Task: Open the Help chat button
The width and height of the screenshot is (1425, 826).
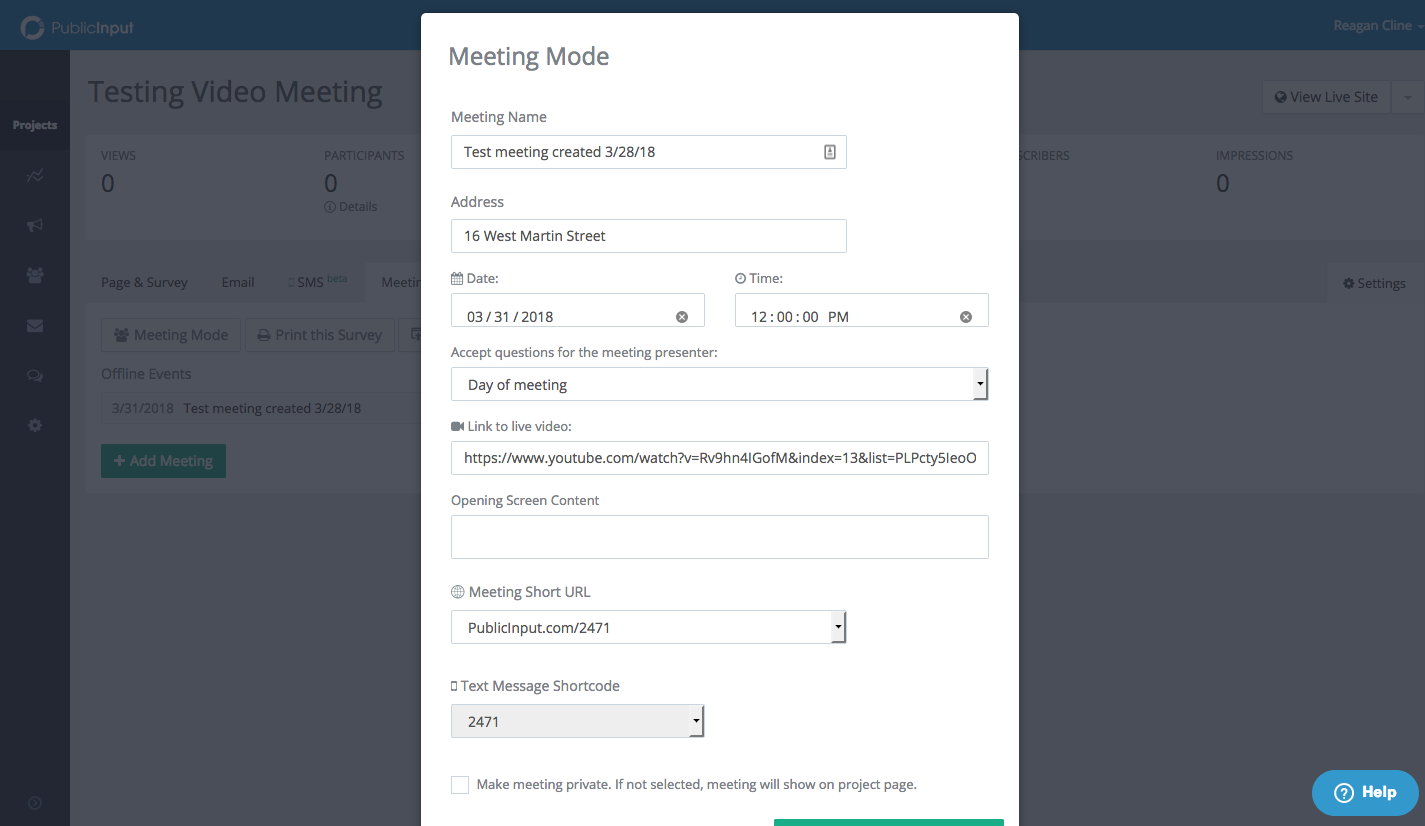Action: point(1364,792)
